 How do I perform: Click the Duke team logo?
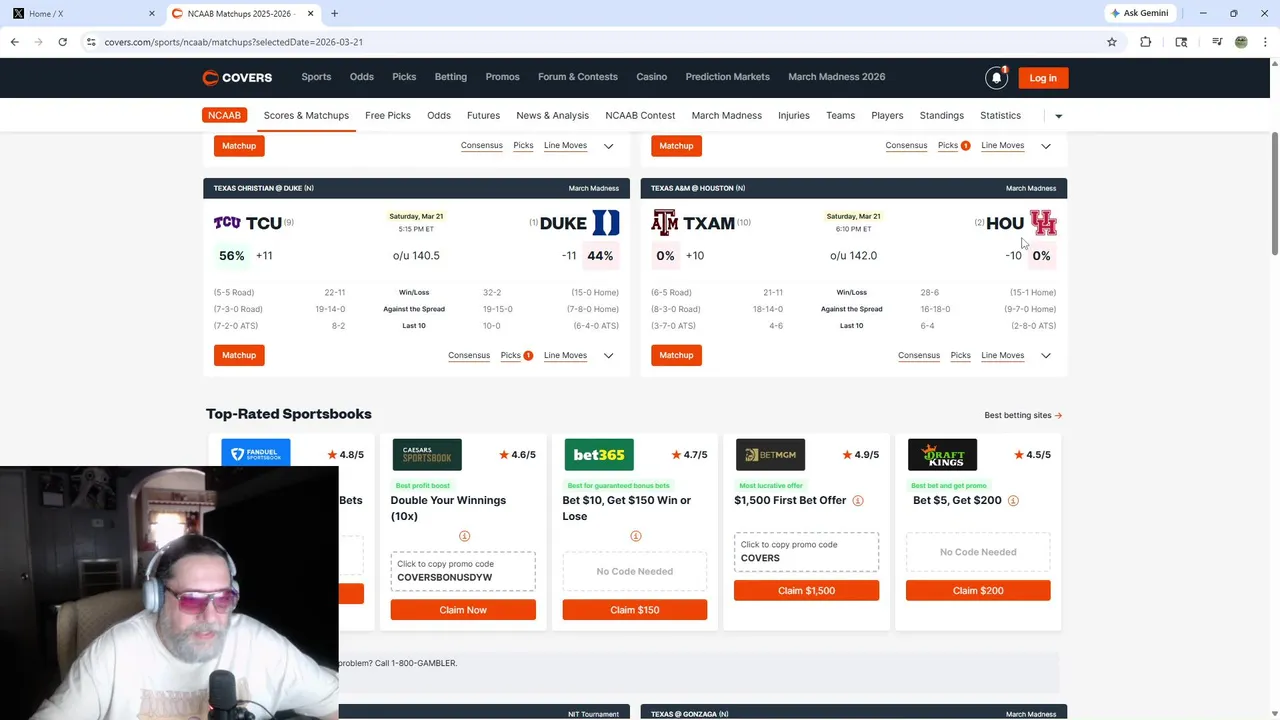tap(605, 223)
